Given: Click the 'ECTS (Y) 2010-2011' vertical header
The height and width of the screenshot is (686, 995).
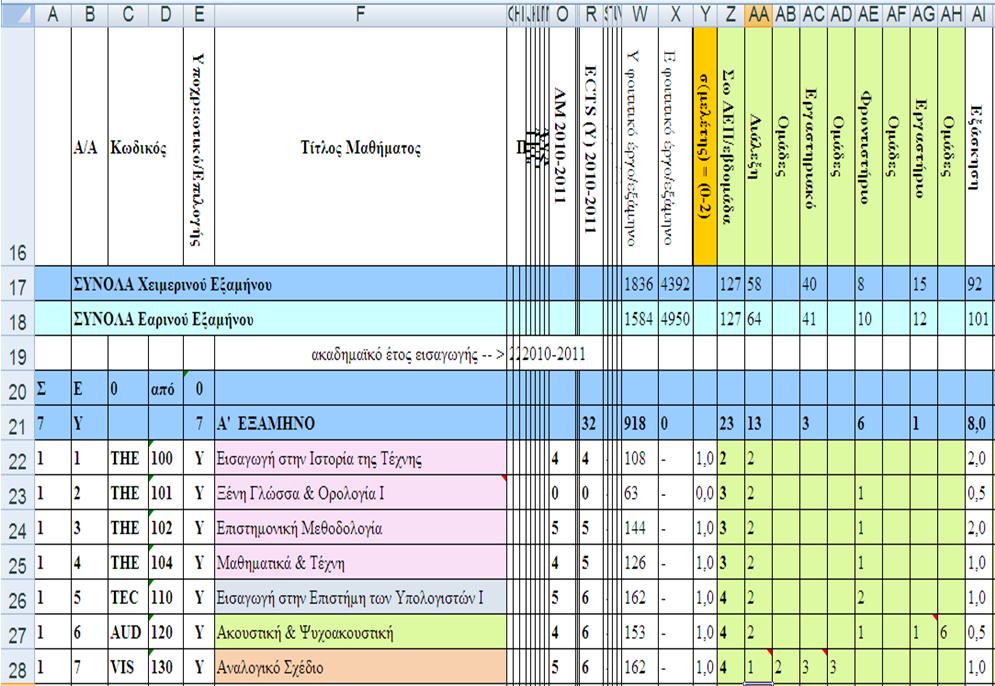Looking at the screenshot, I should point(590,147).
